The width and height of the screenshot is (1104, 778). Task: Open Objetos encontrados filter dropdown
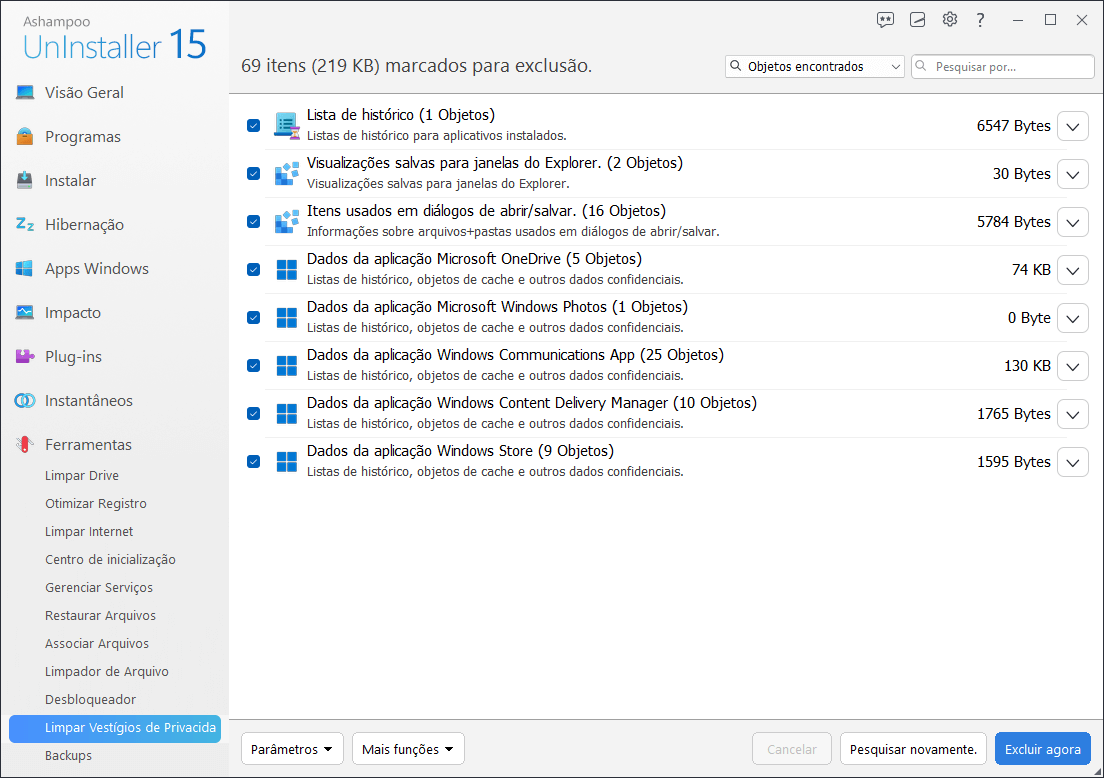(x=815, y=66)
